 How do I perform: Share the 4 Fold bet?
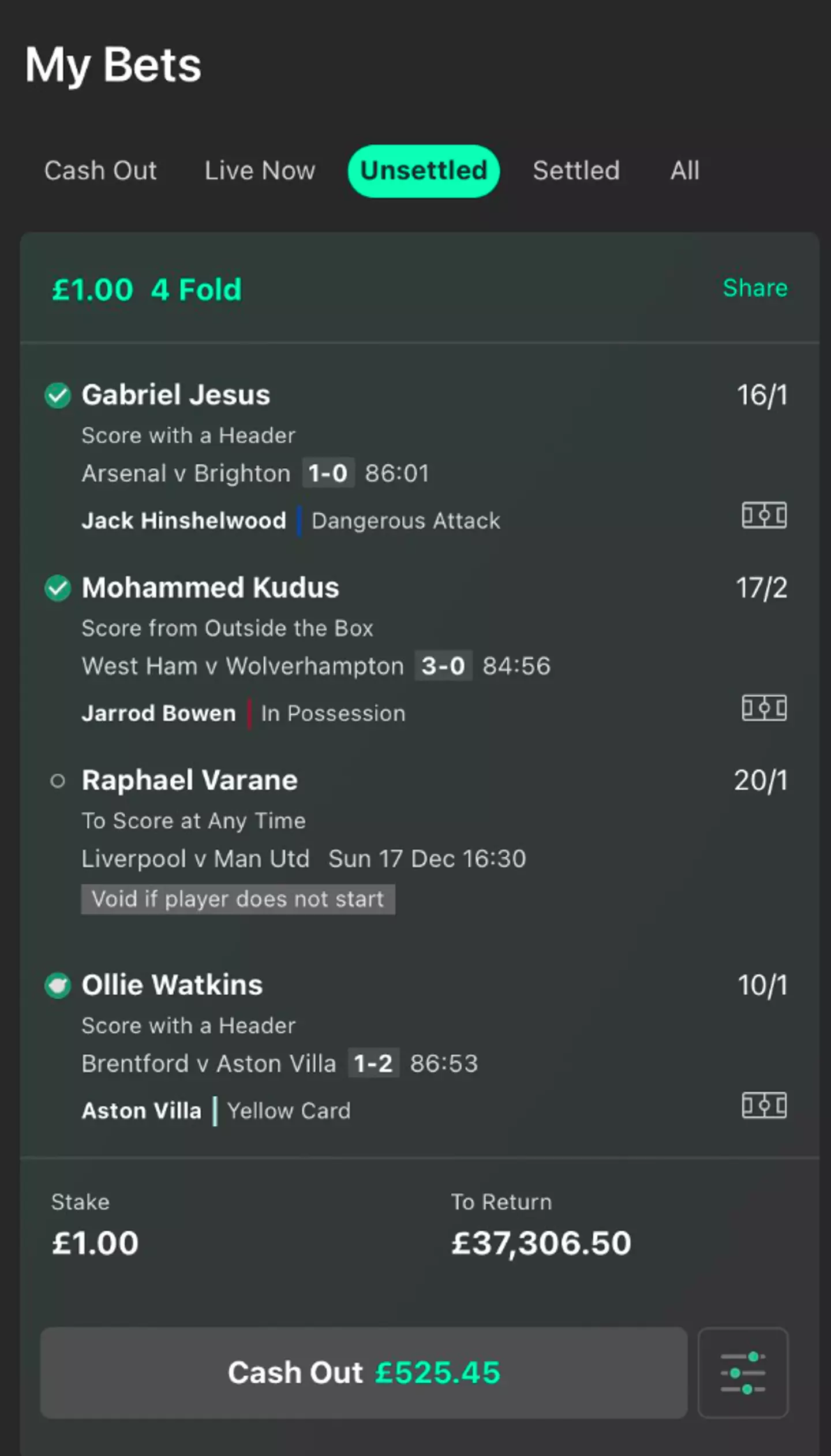pyautogui.click(x=755, y=288)
